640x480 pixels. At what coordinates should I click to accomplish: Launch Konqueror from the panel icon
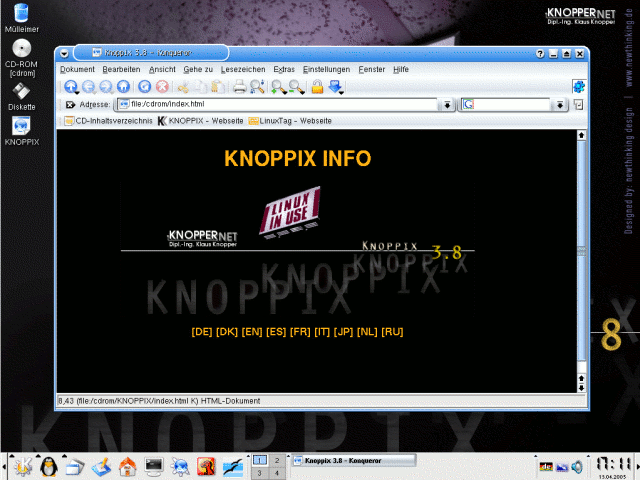pyautogui.click(x=180, y=467)
